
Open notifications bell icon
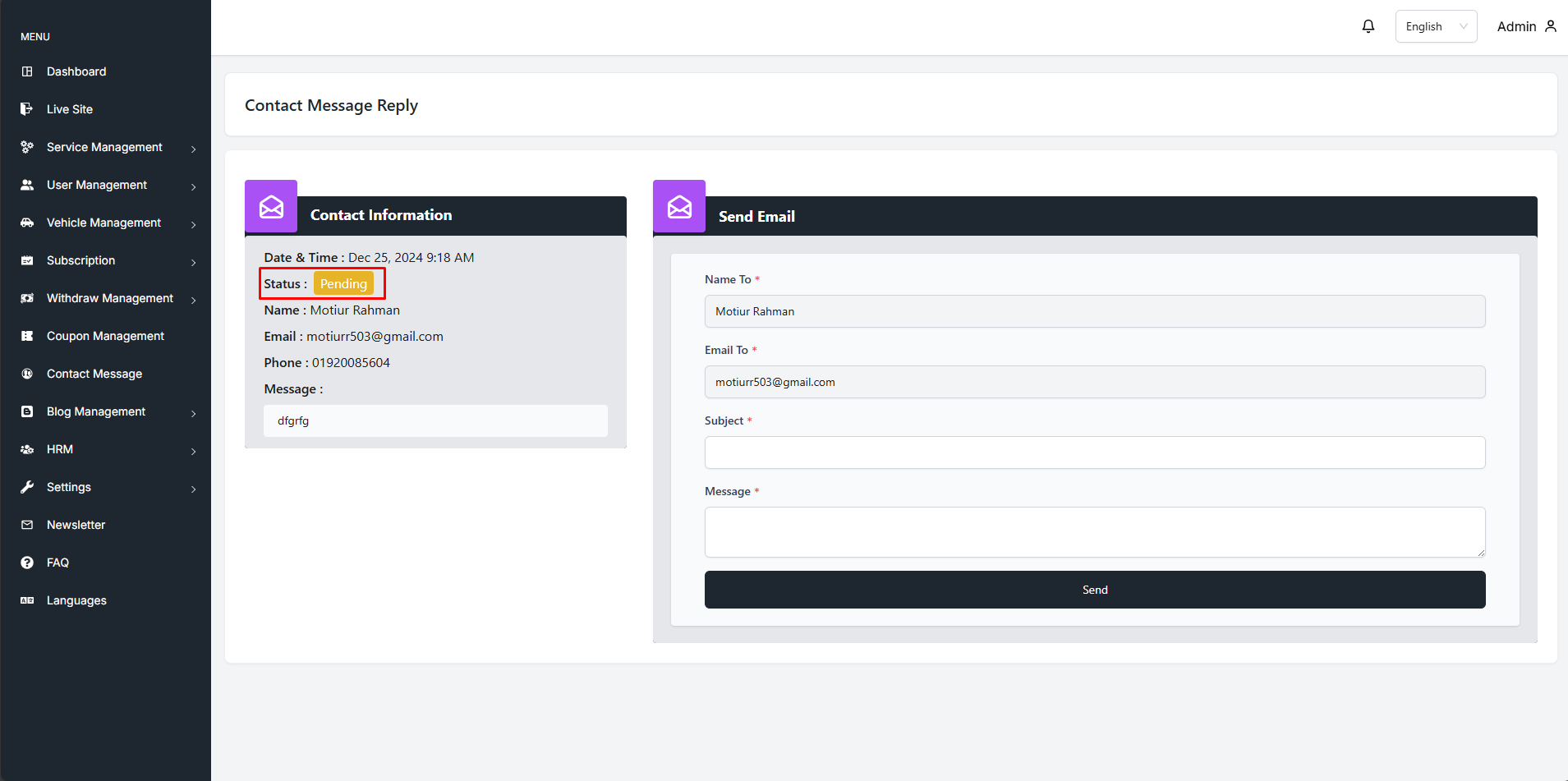1368,26
